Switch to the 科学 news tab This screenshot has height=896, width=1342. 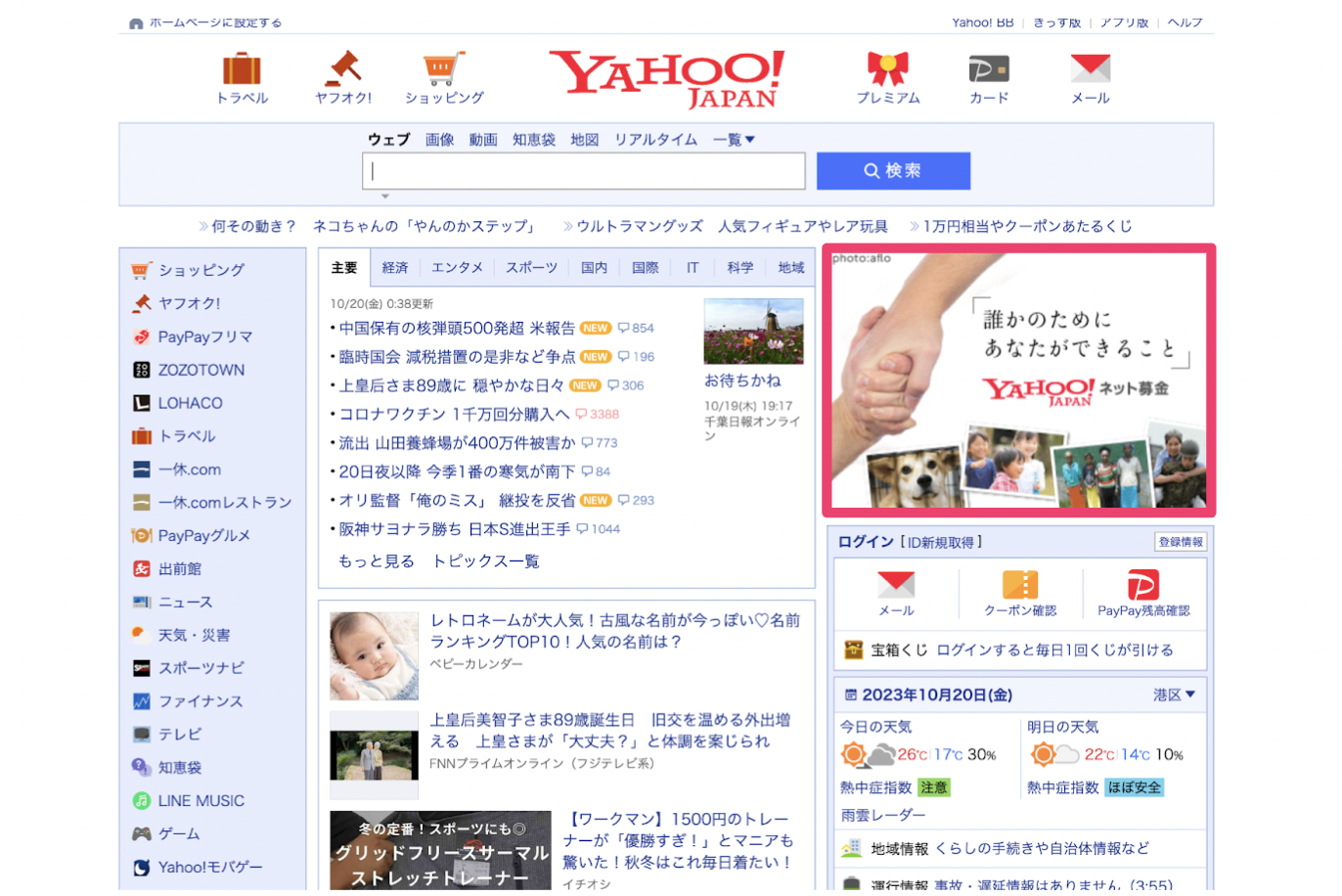tap(740, 268)
